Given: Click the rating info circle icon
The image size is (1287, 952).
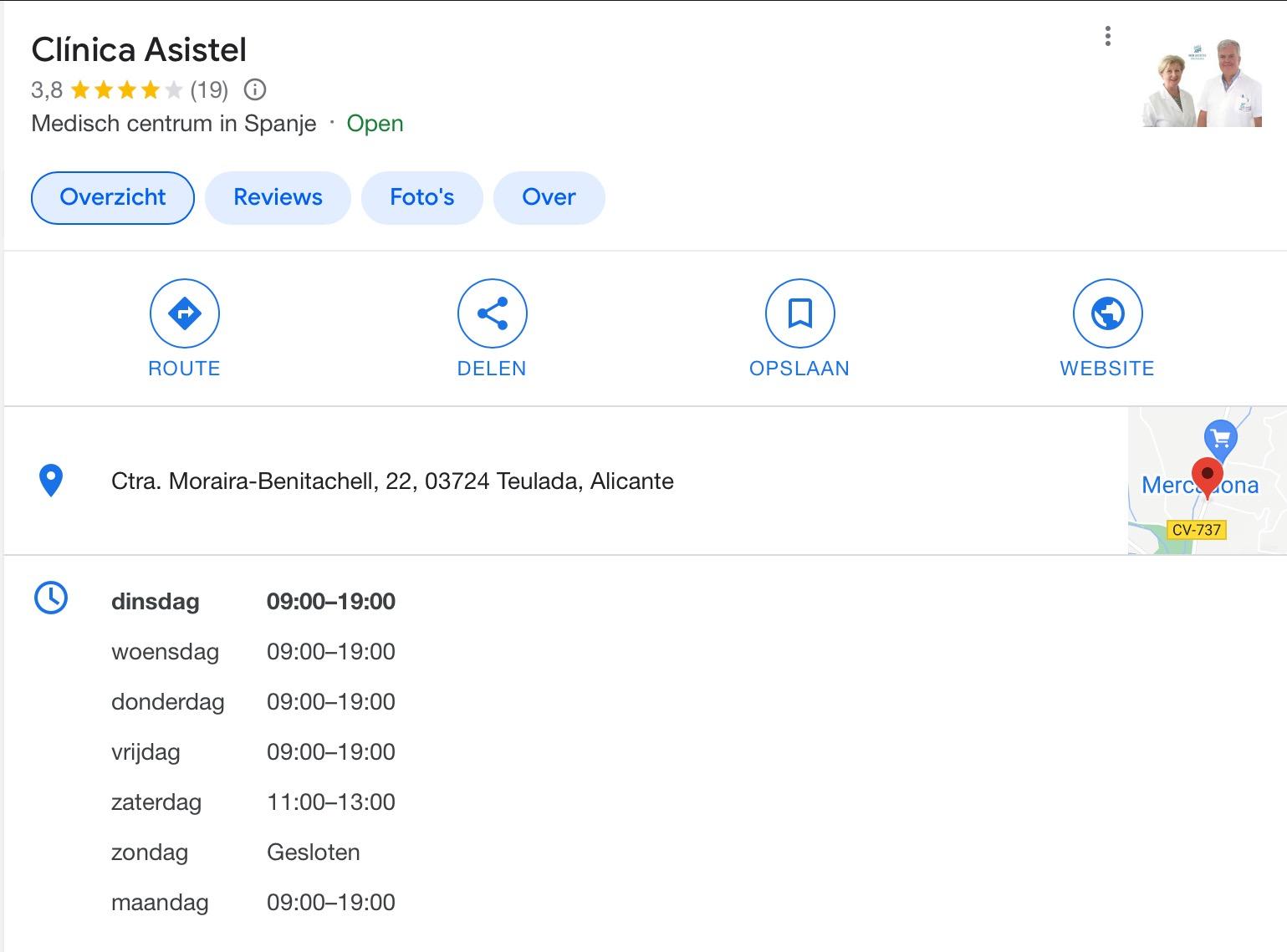Looking at the screenshot, I should pyautogui.click(x=255, y=89).
